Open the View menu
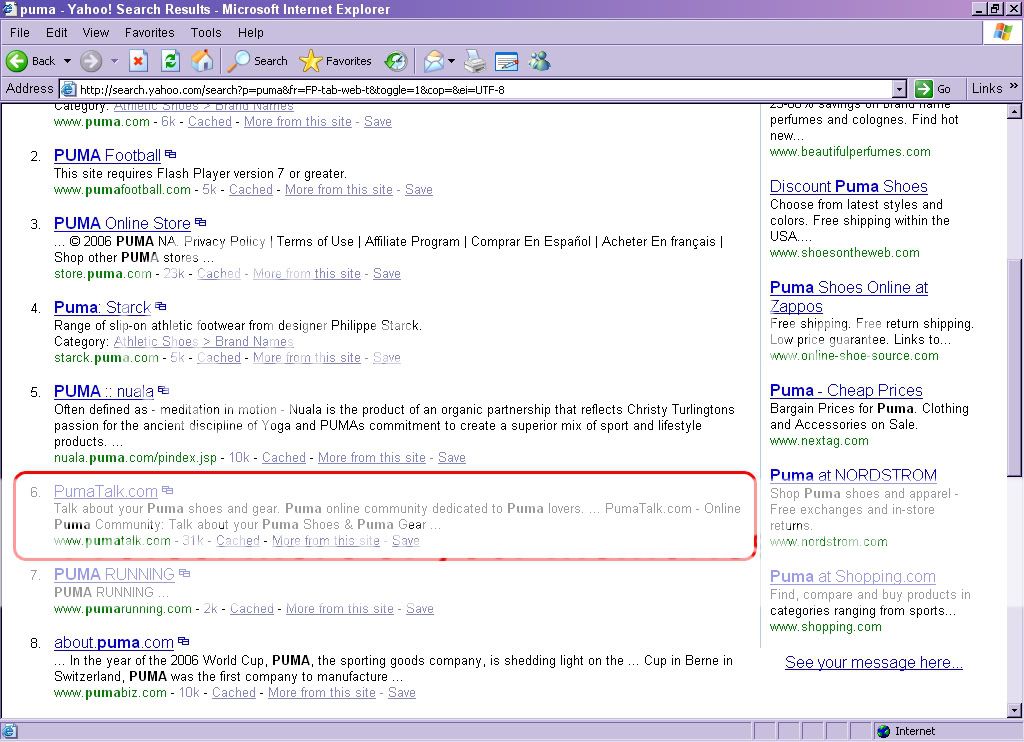 95,33
